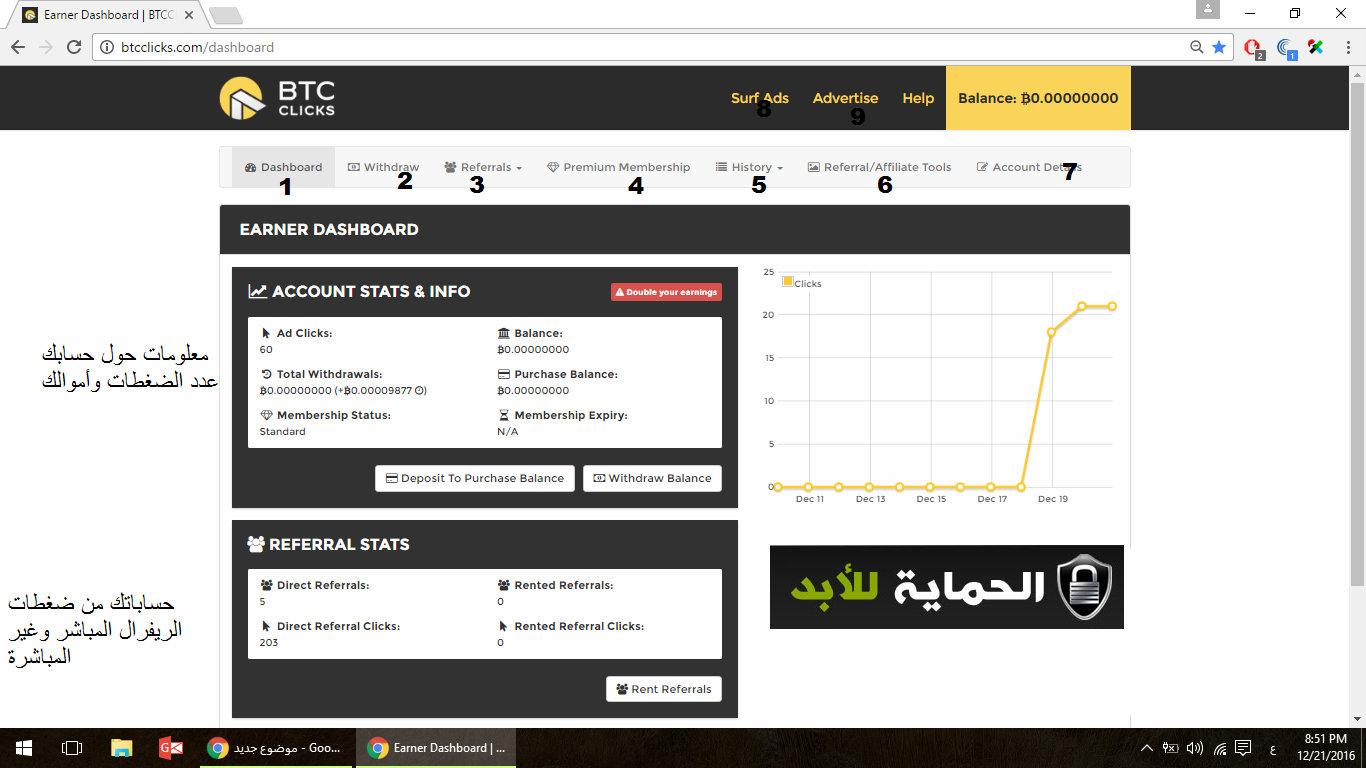Viewport: 1366px width, 768px height.
Task: Open the Action Center notifications icon
Action: pos(1243,748)
